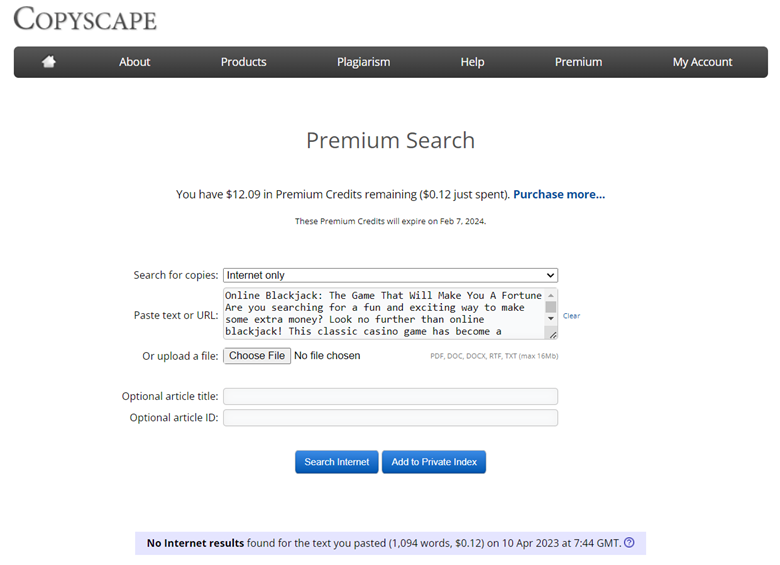780x565 pixels.
Task: Focus the Optional article title field
Action: pyautogui.click(x=390, y=397)
